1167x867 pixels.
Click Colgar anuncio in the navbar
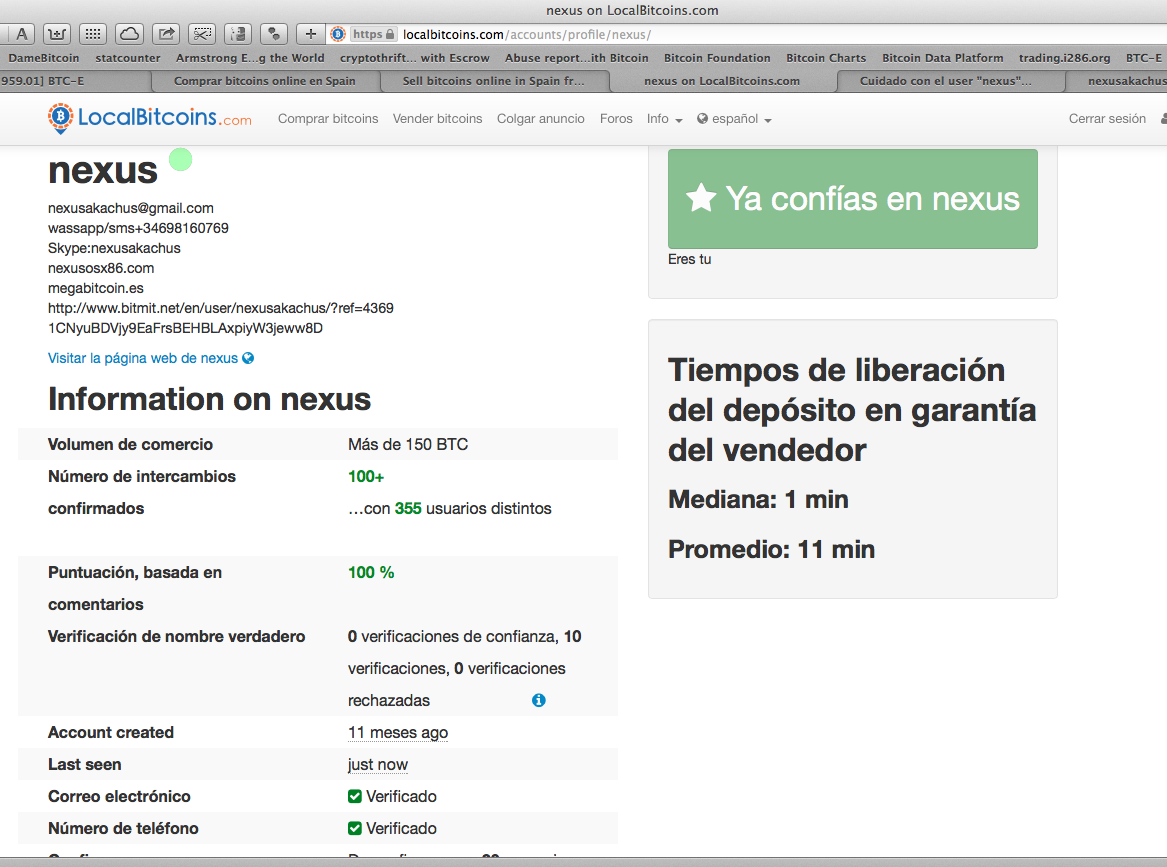pyautogui.click(x=541, y=119)
